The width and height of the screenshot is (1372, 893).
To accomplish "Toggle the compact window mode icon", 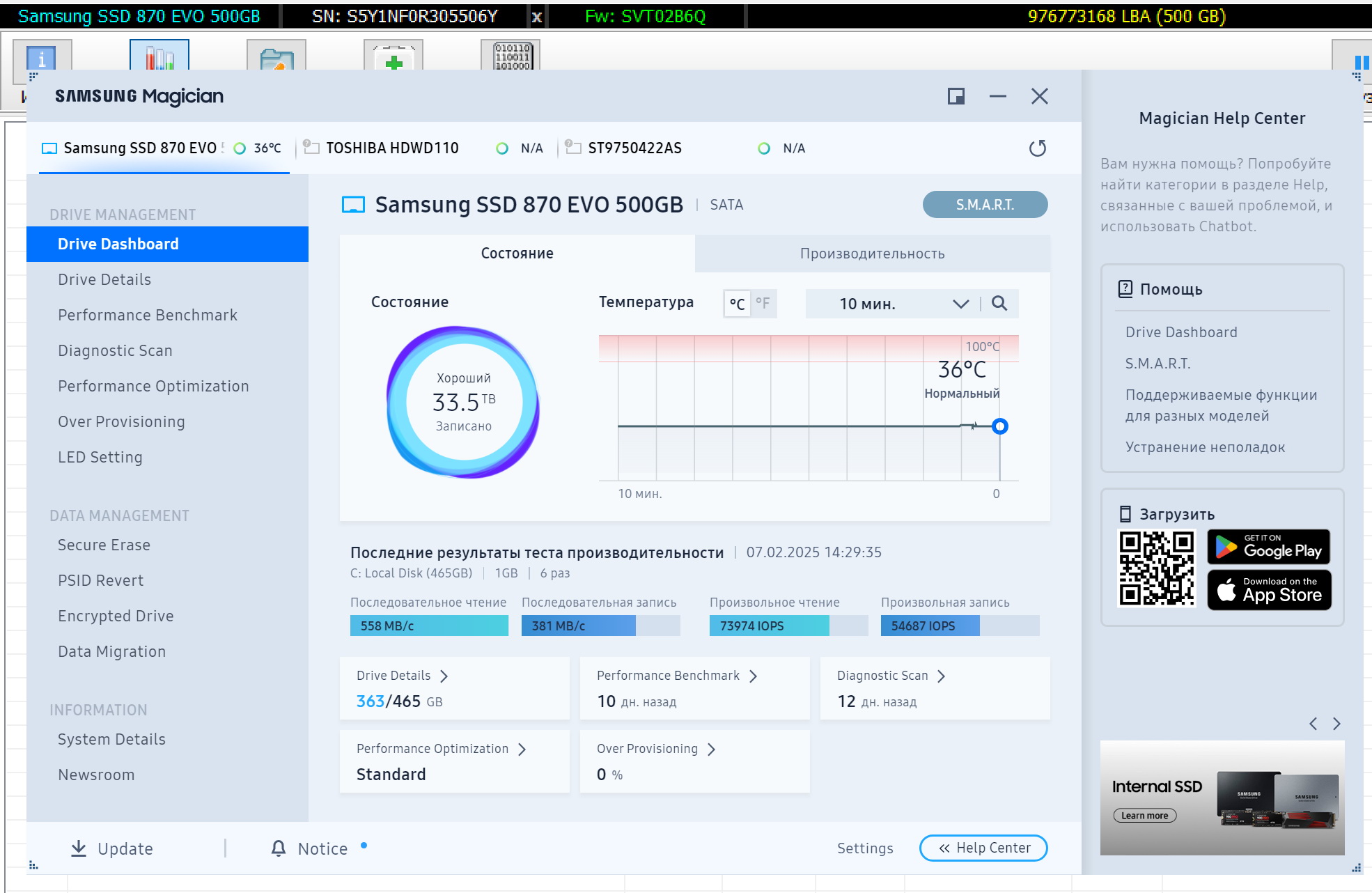I will coord(956,96).
